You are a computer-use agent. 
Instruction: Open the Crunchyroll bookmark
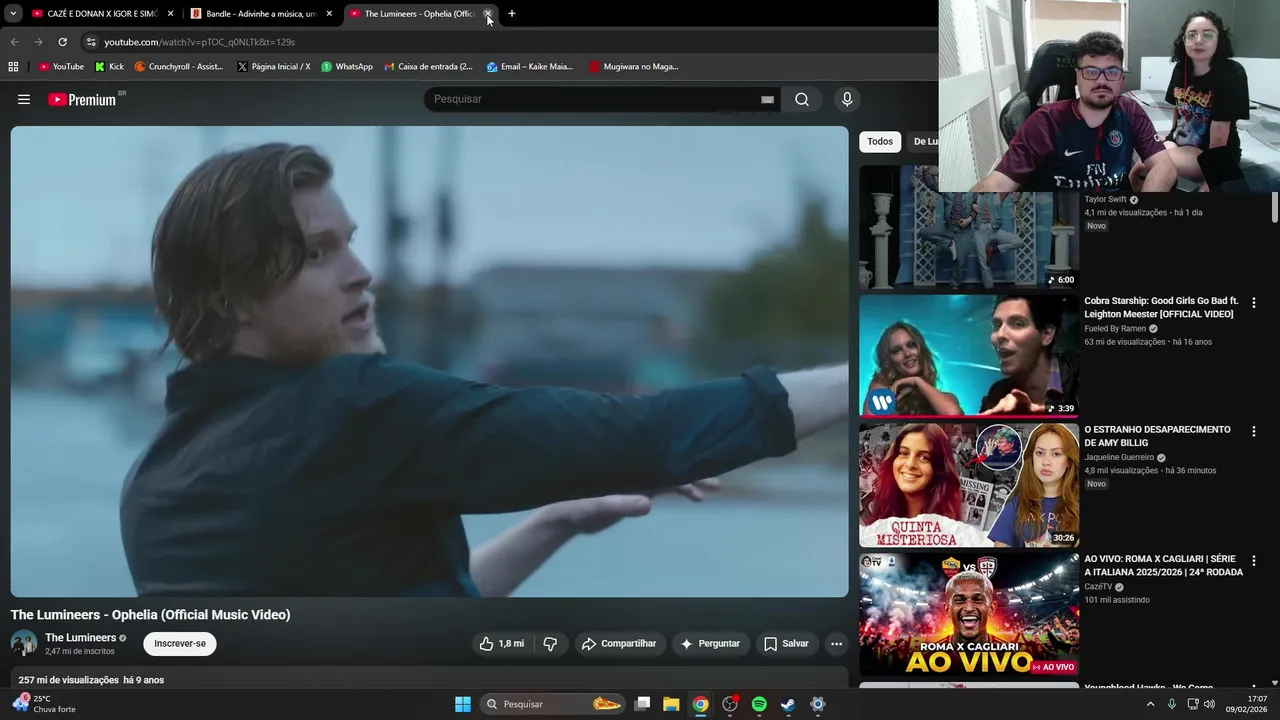[x=179, y=66]
